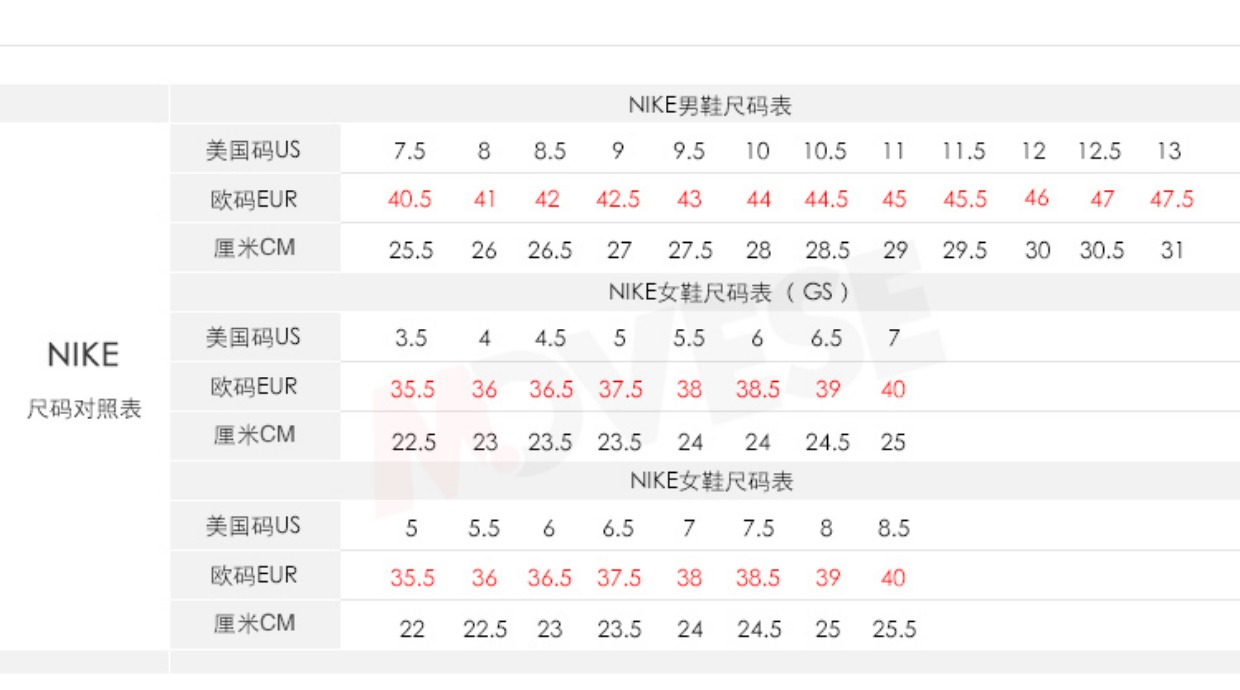Select red EUR size 47.5
The image size is (1240, 690).
click(1171, 199)
